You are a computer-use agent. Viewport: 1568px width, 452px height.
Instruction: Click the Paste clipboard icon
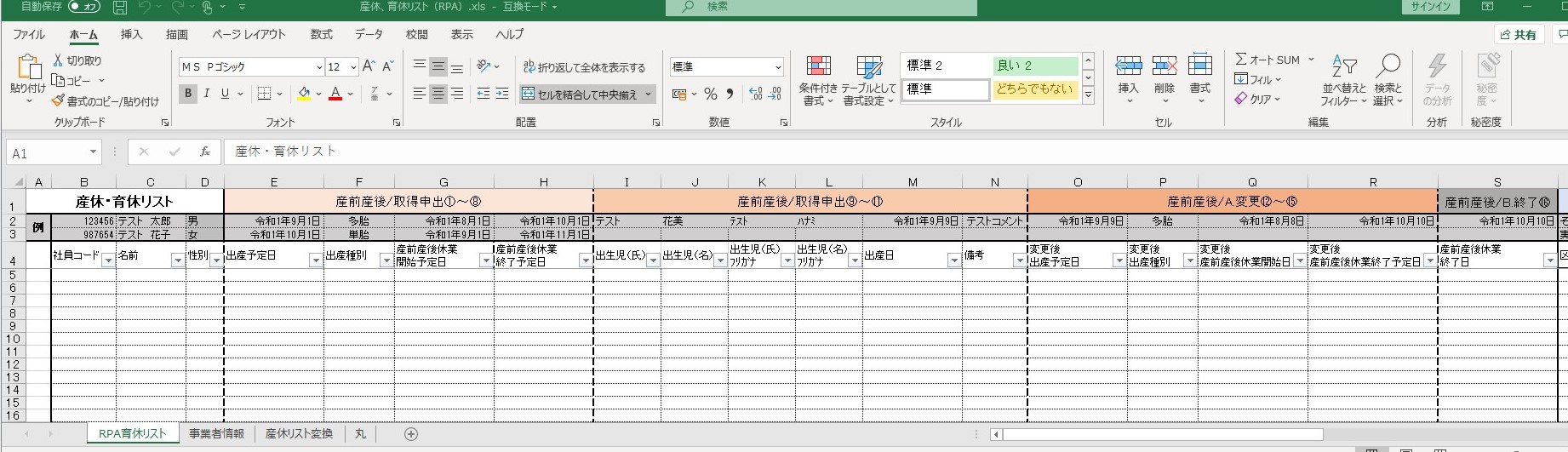pyautogui.click(x=27, y=69)
